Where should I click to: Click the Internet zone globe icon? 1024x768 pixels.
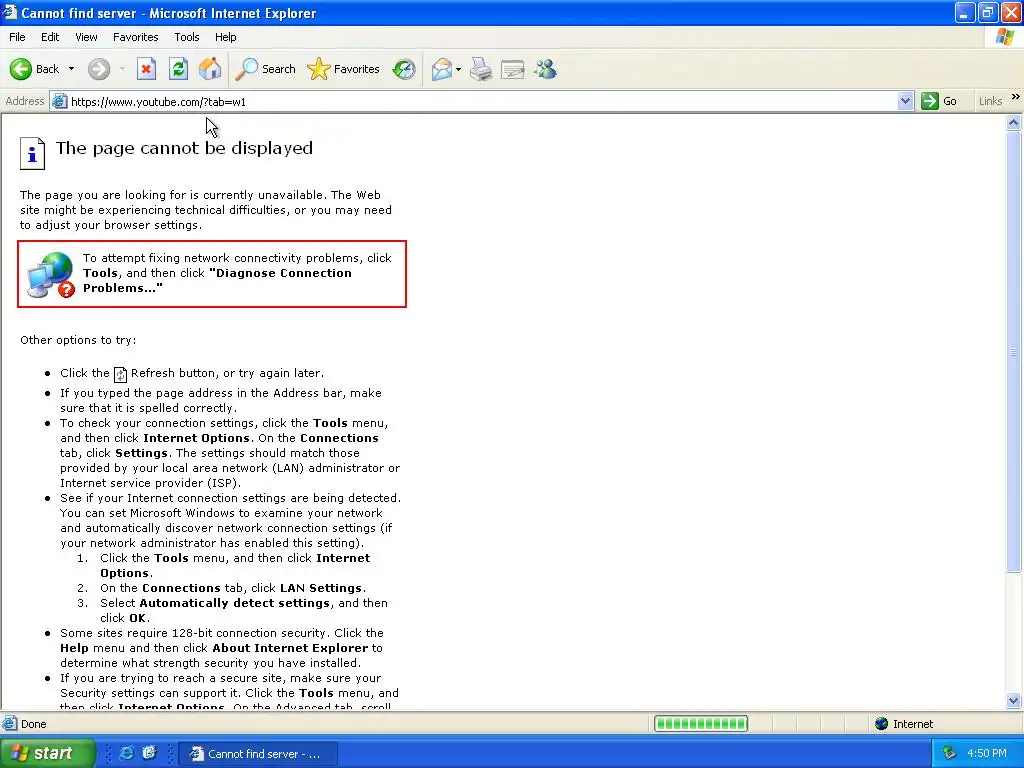882,724
